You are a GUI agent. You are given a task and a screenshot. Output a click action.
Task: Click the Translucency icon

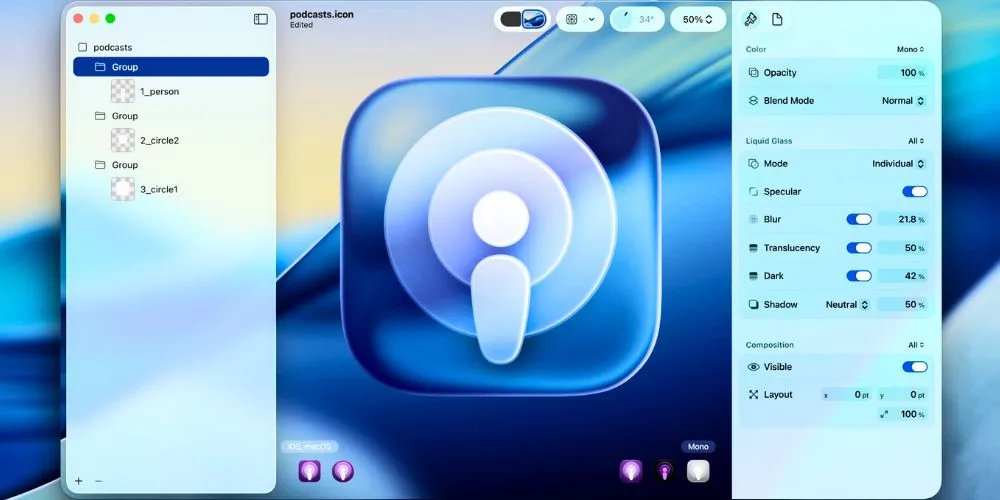[x=753, y=247]
